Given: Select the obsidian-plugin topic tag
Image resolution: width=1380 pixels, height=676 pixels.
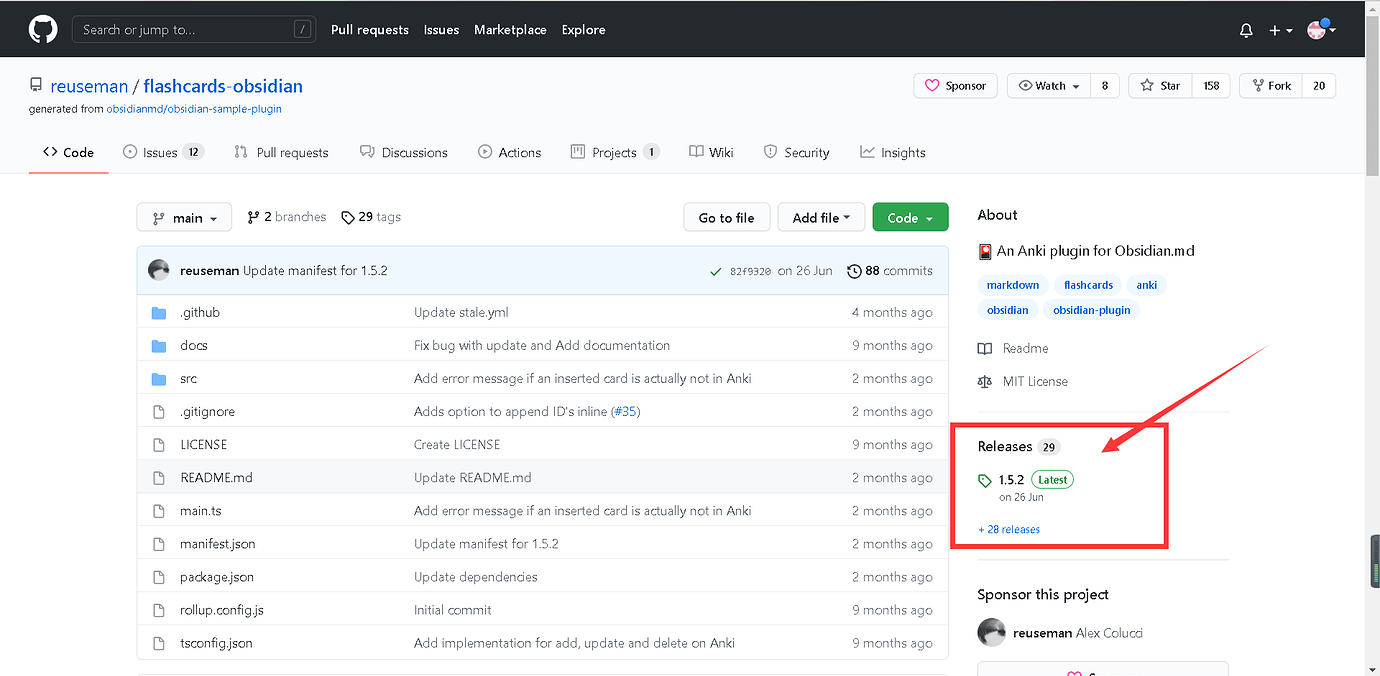Looking at the screenshot, I should pyautogui.click(x=1091, y=310).
